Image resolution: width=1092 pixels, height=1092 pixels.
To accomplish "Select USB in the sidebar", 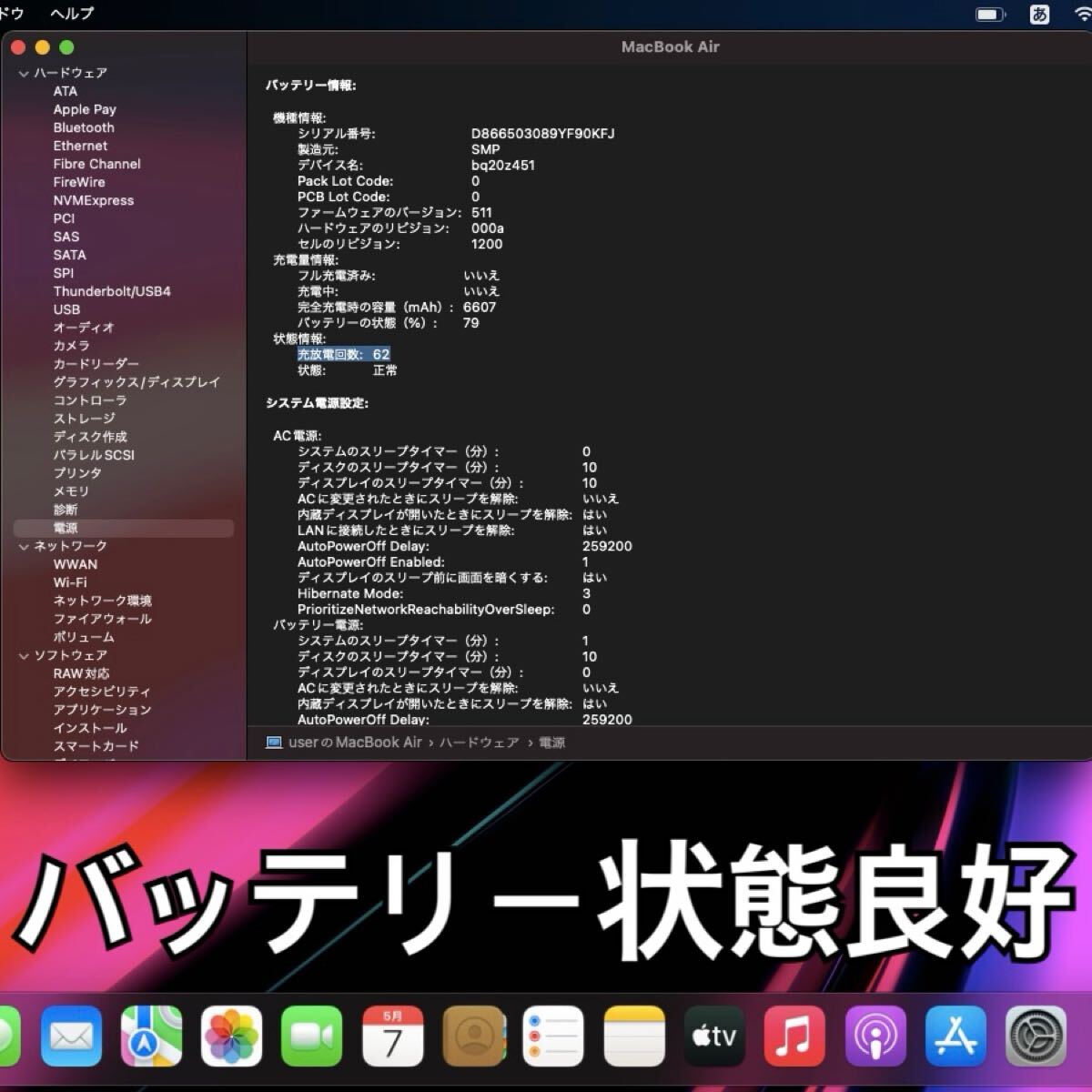I will coord(66,309).
